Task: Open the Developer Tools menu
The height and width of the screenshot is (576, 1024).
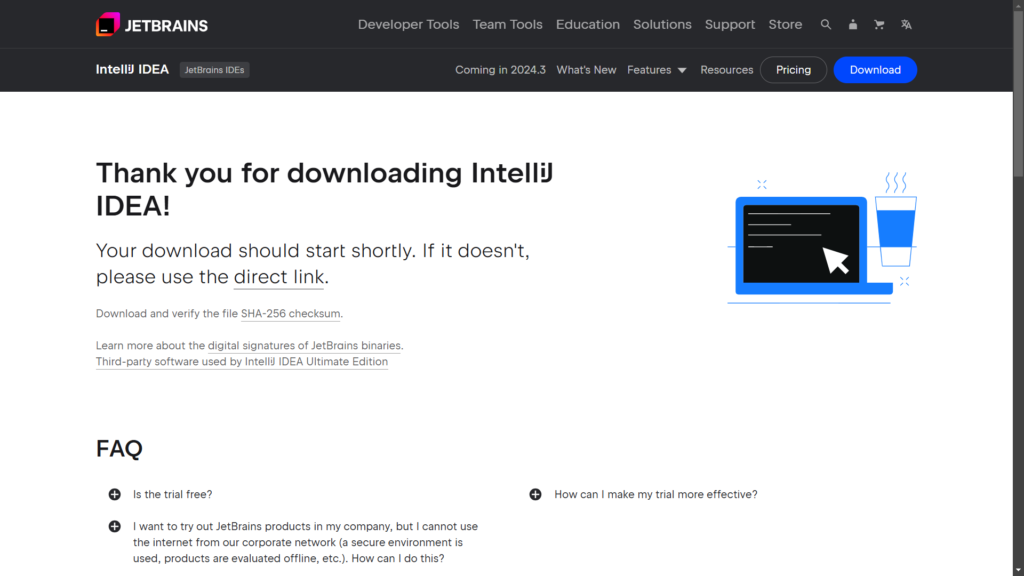Action: pyautogui.click(x=408, y=24)
